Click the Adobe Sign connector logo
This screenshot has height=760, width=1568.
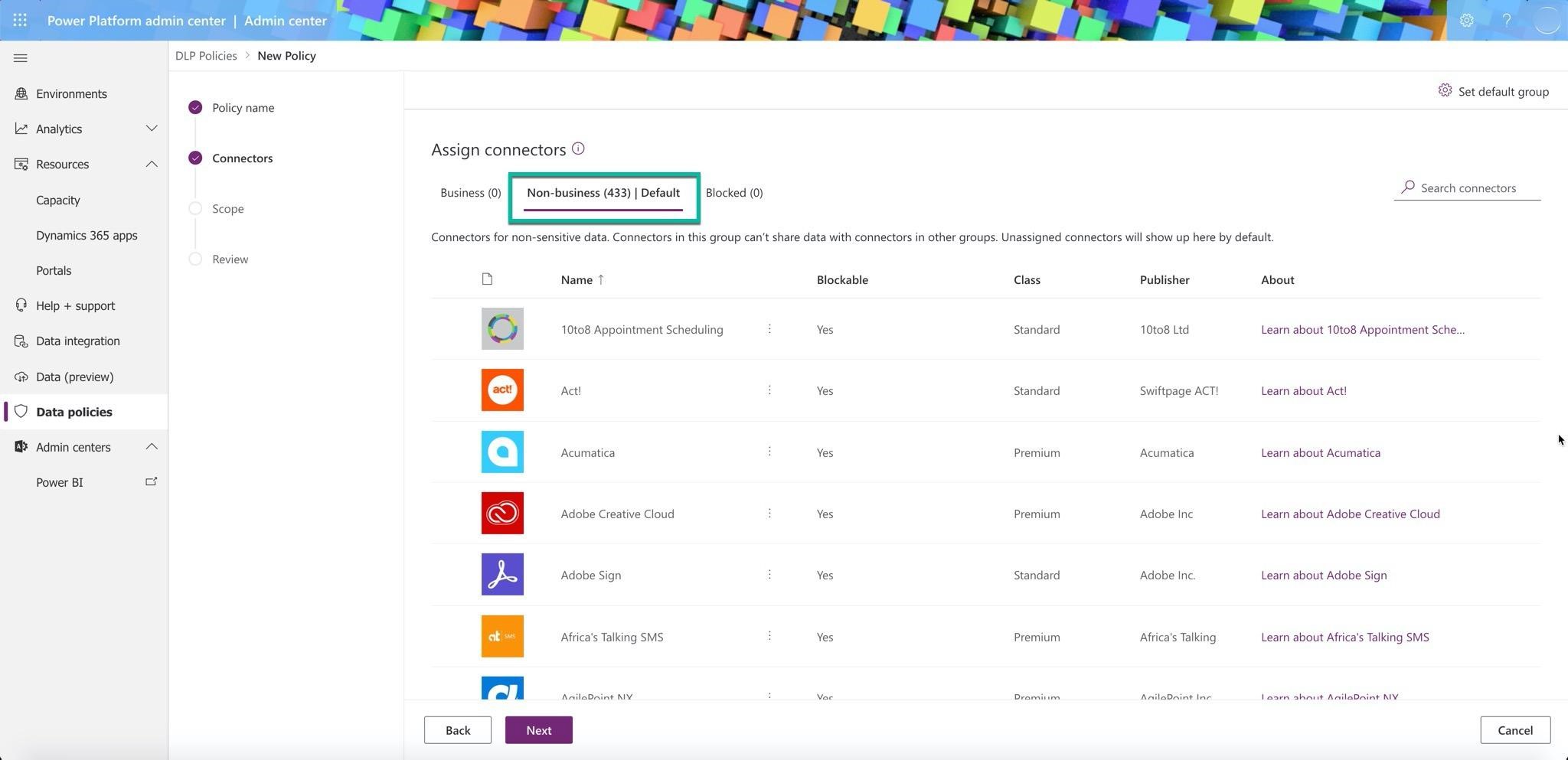[502, 575]
